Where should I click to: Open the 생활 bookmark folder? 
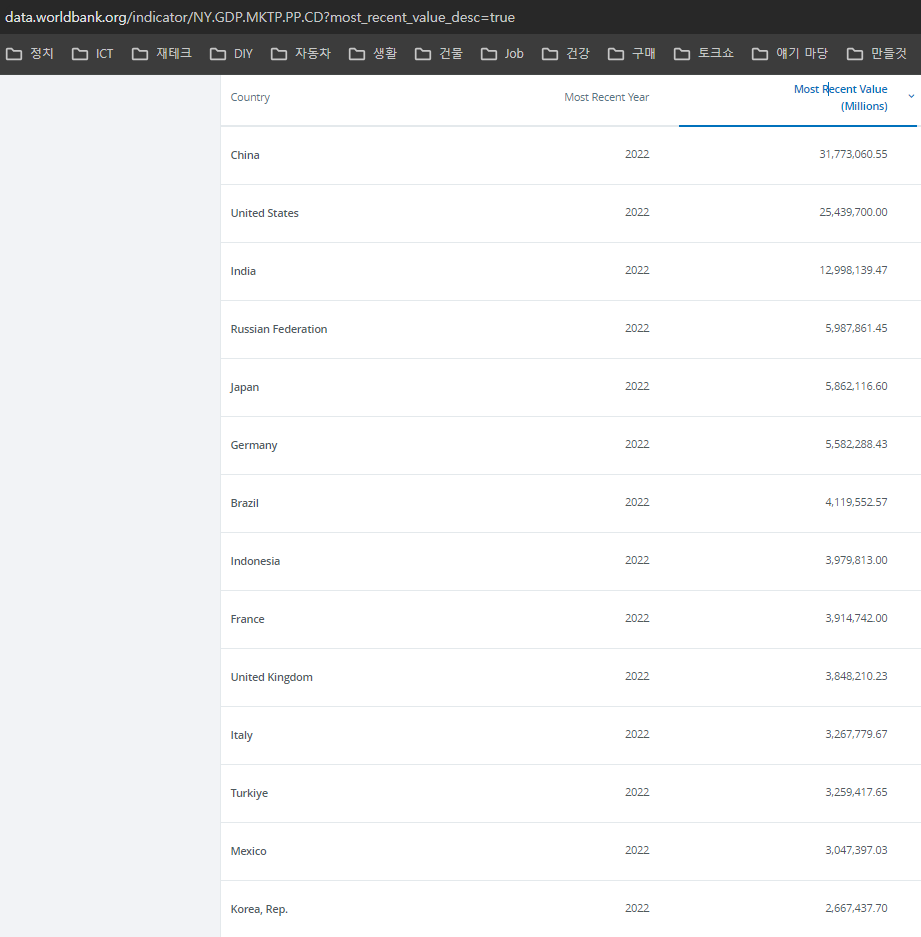pos(372,54)
